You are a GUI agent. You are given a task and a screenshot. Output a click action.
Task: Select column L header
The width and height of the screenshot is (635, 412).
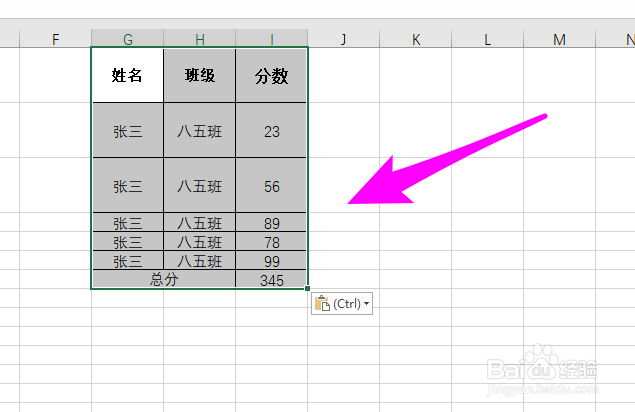488,39
